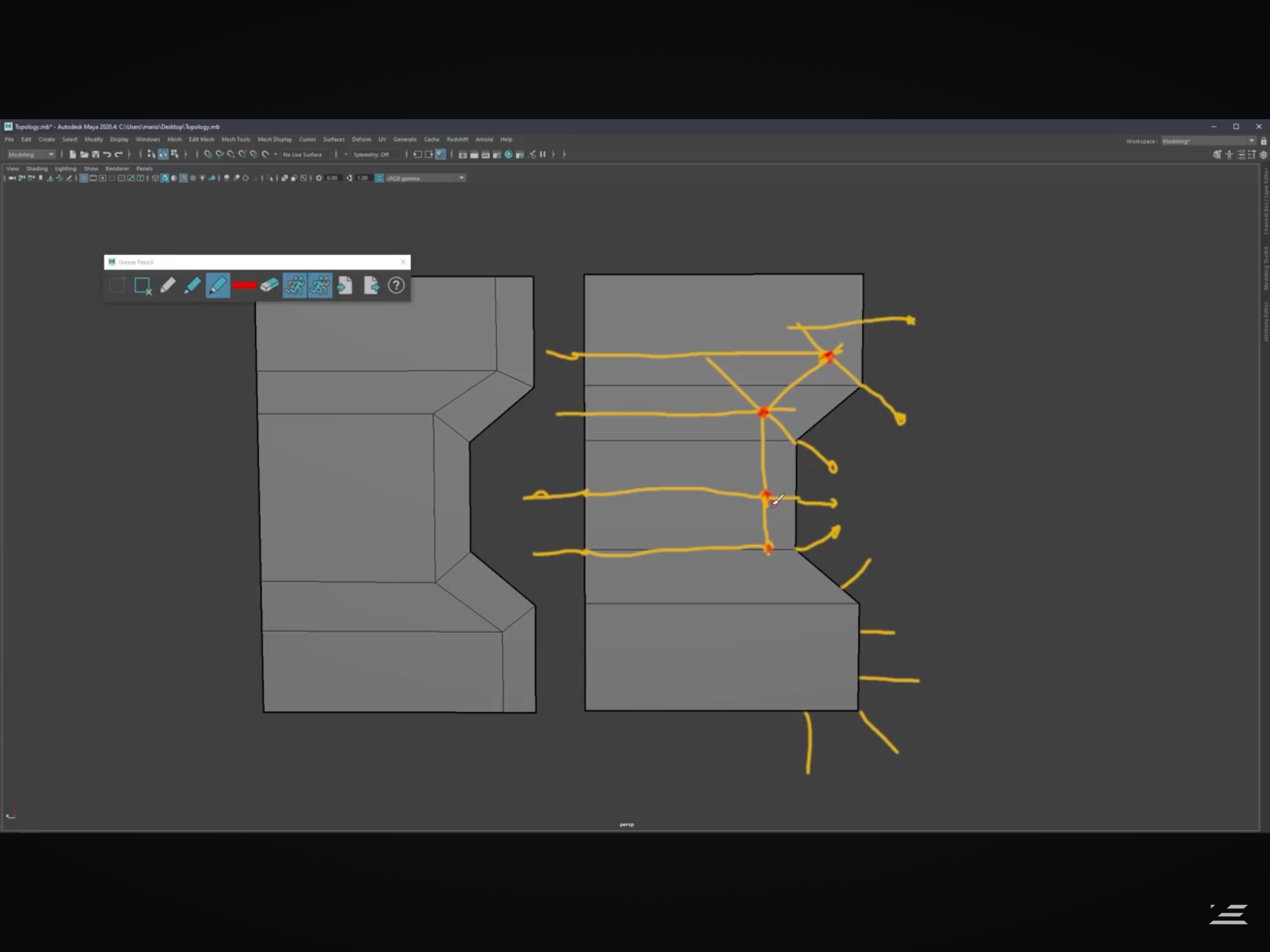This screenshot has height=952, width=1270.
Task: Click the No Live Surface field
Action: click(x=303, y=155)
